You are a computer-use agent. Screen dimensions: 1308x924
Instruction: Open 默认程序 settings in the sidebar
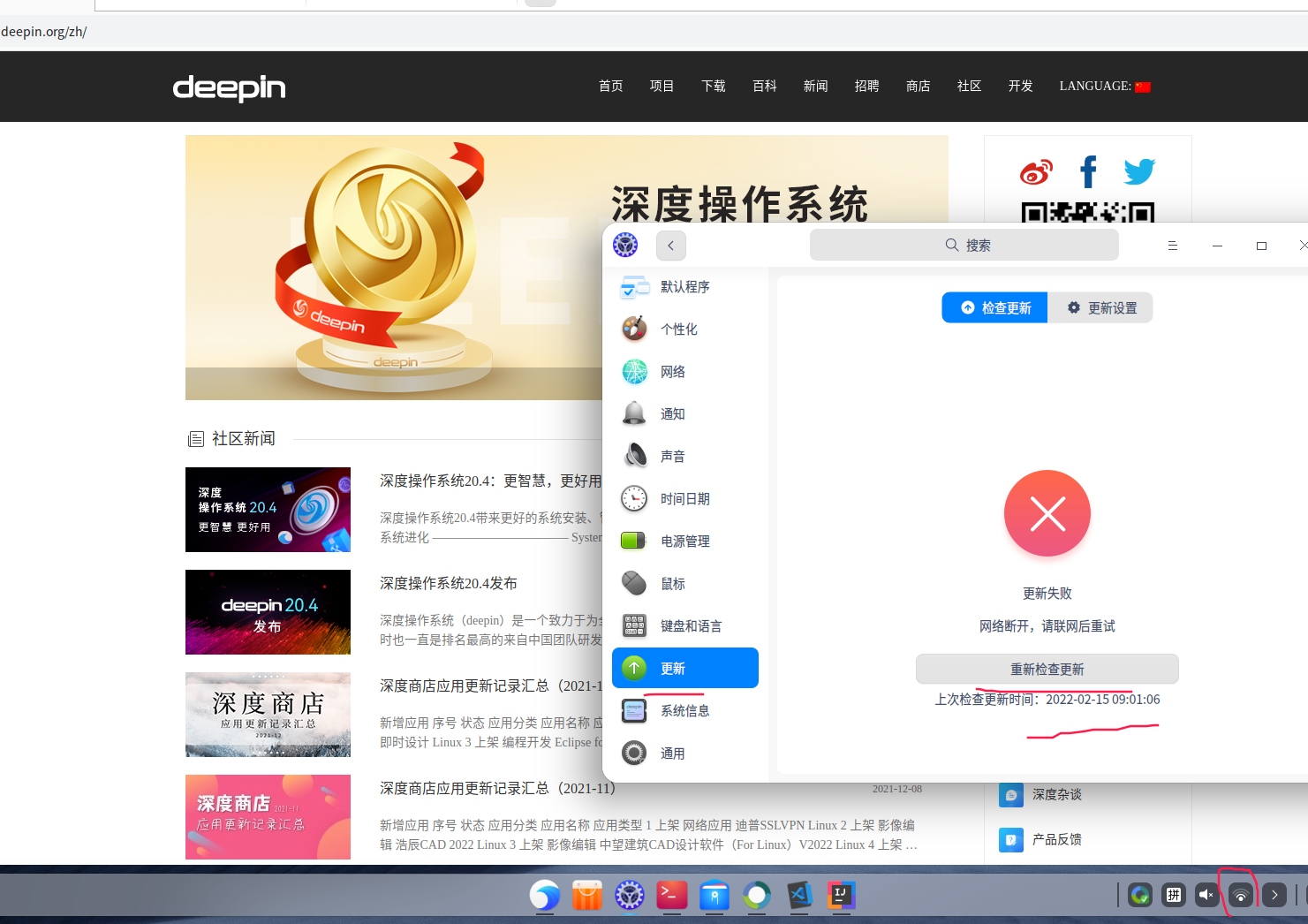coord(684,286)
